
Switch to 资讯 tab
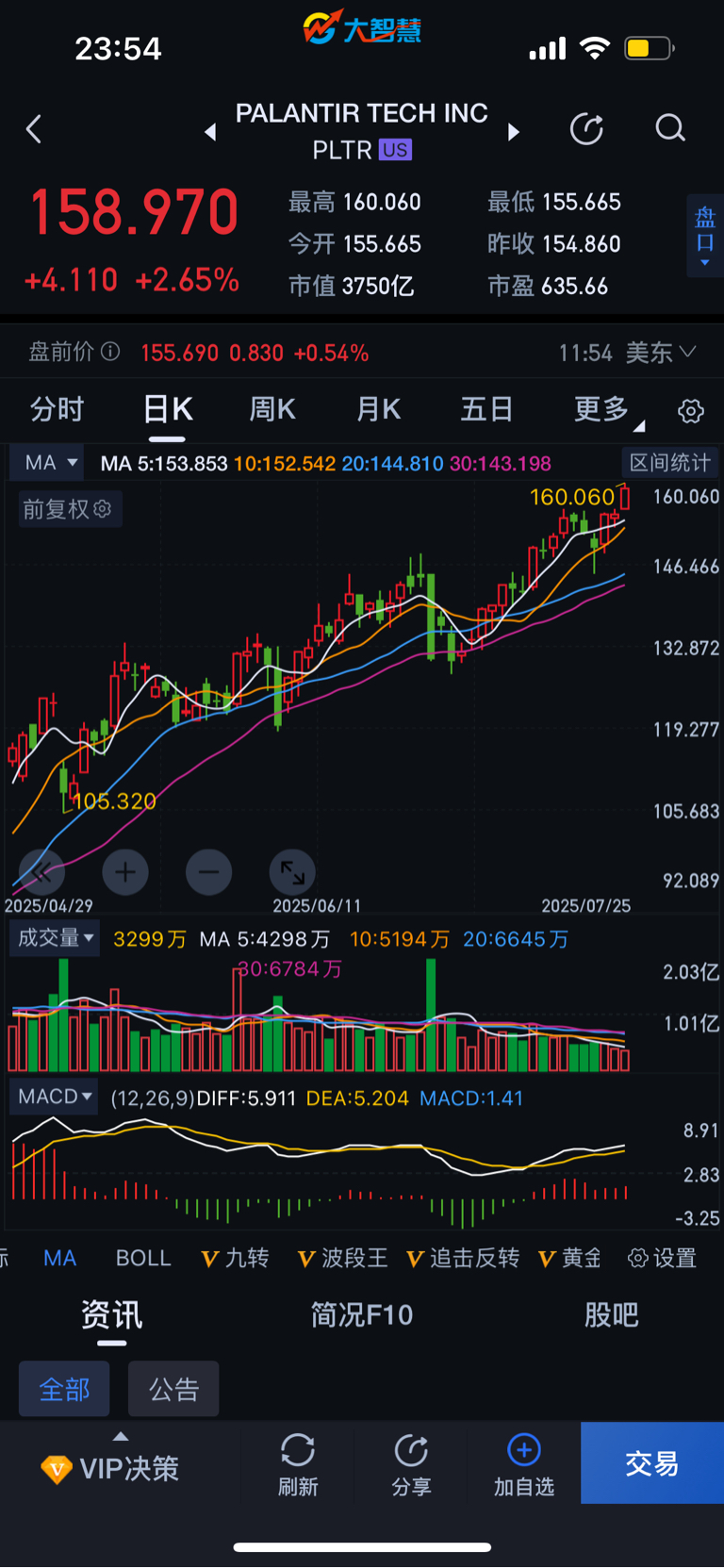pos(111,1314)
